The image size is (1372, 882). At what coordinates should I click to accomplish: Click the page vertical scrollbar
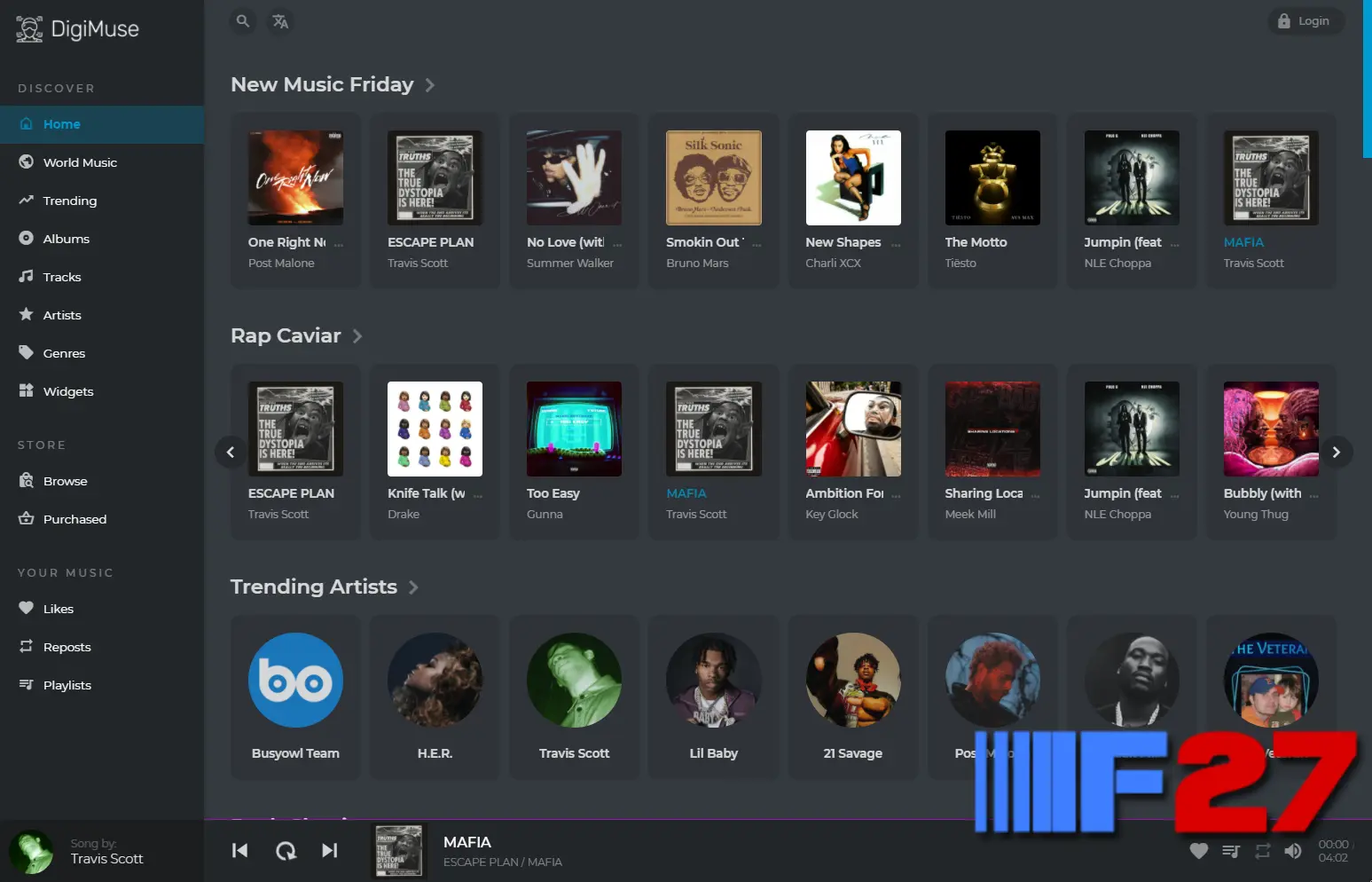(x=1368, y=79)
